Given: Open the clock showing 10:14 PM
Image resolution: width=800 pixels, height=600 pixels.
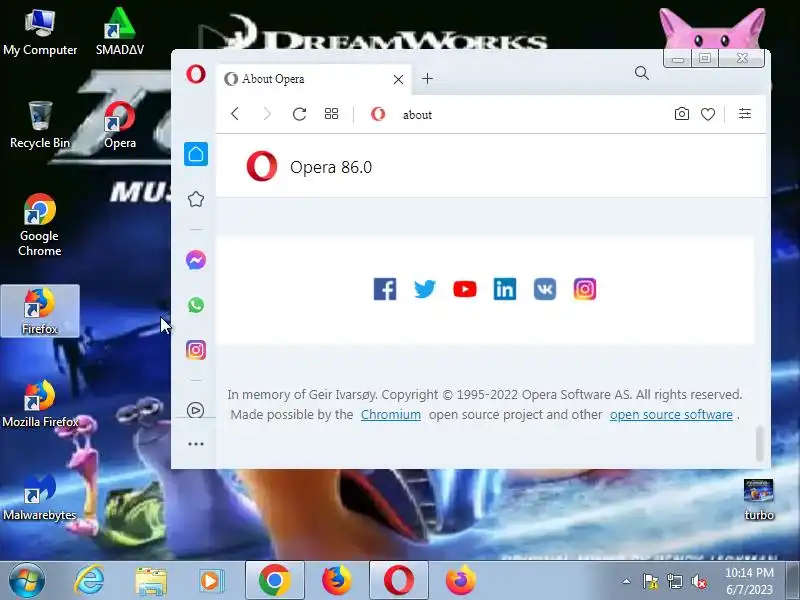Looking at the screenshot, I should pyautogui.click(x=749, y=581).
